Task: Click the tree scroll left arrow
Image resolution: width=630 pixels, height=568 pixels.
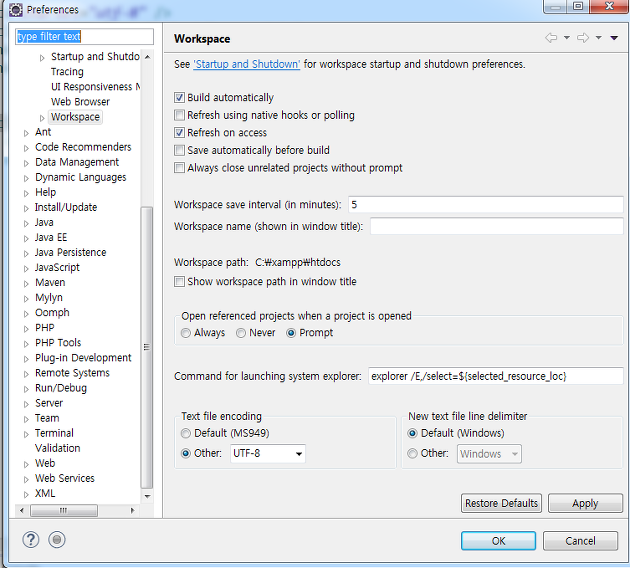Action: [22, 511]
